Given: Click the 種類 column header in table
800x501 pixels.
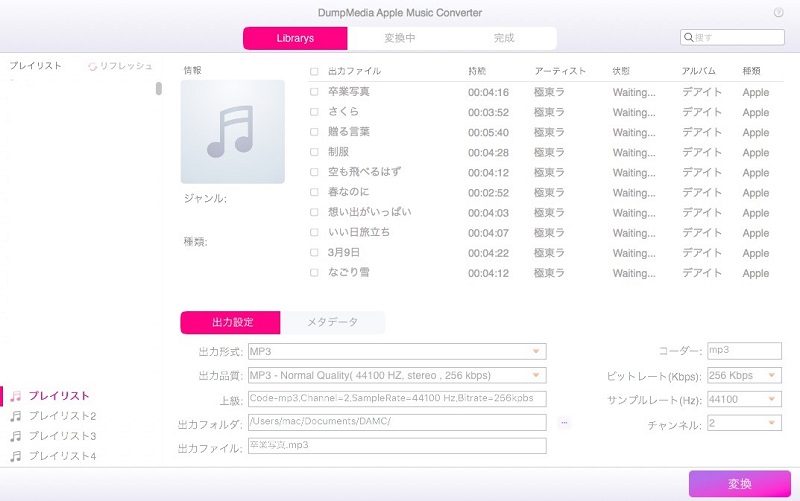Looking at the screenshot, I should (752, 71).
